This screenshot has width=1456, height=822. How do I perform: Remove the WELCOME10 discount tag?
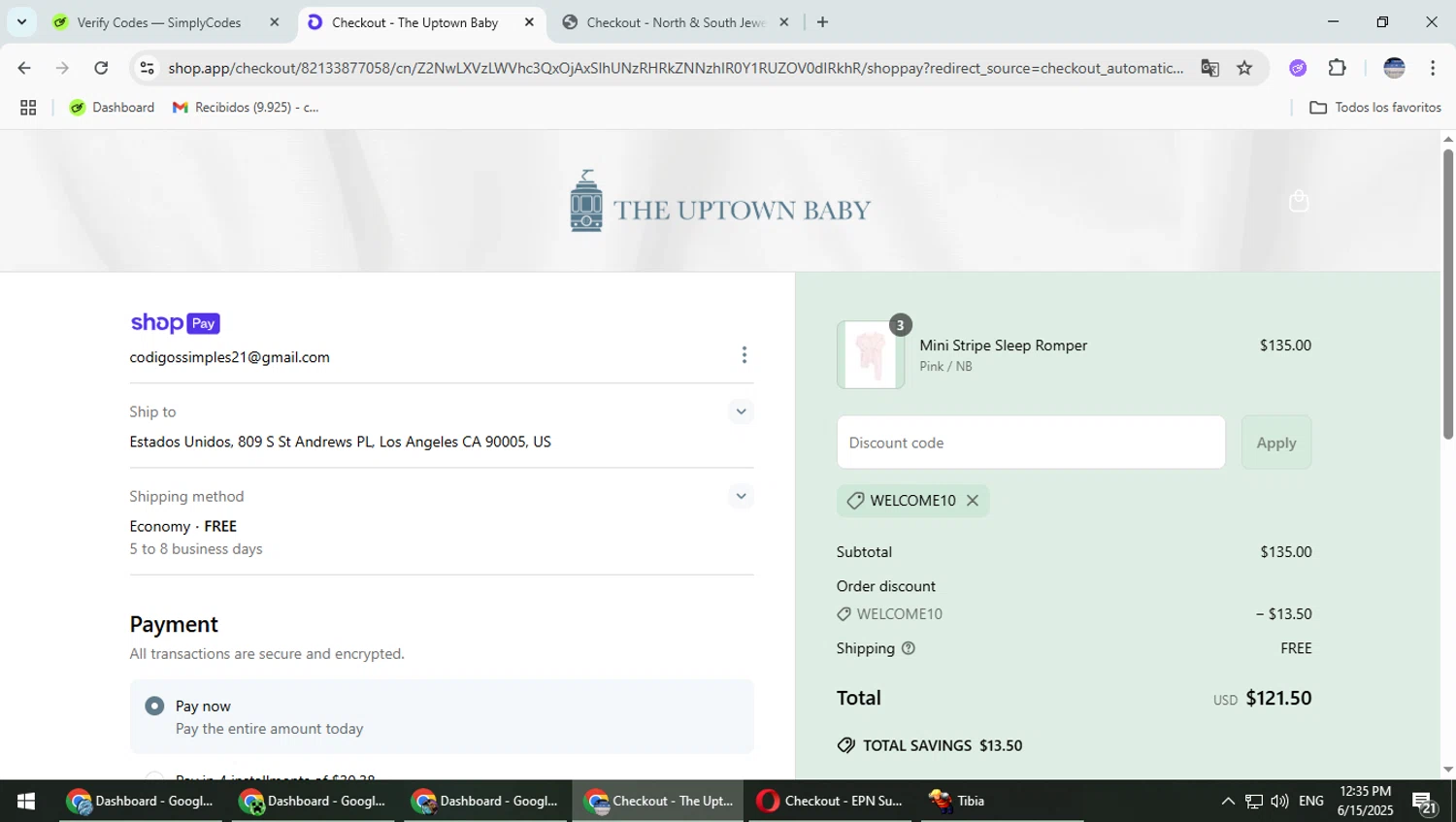tap(972, 501)
